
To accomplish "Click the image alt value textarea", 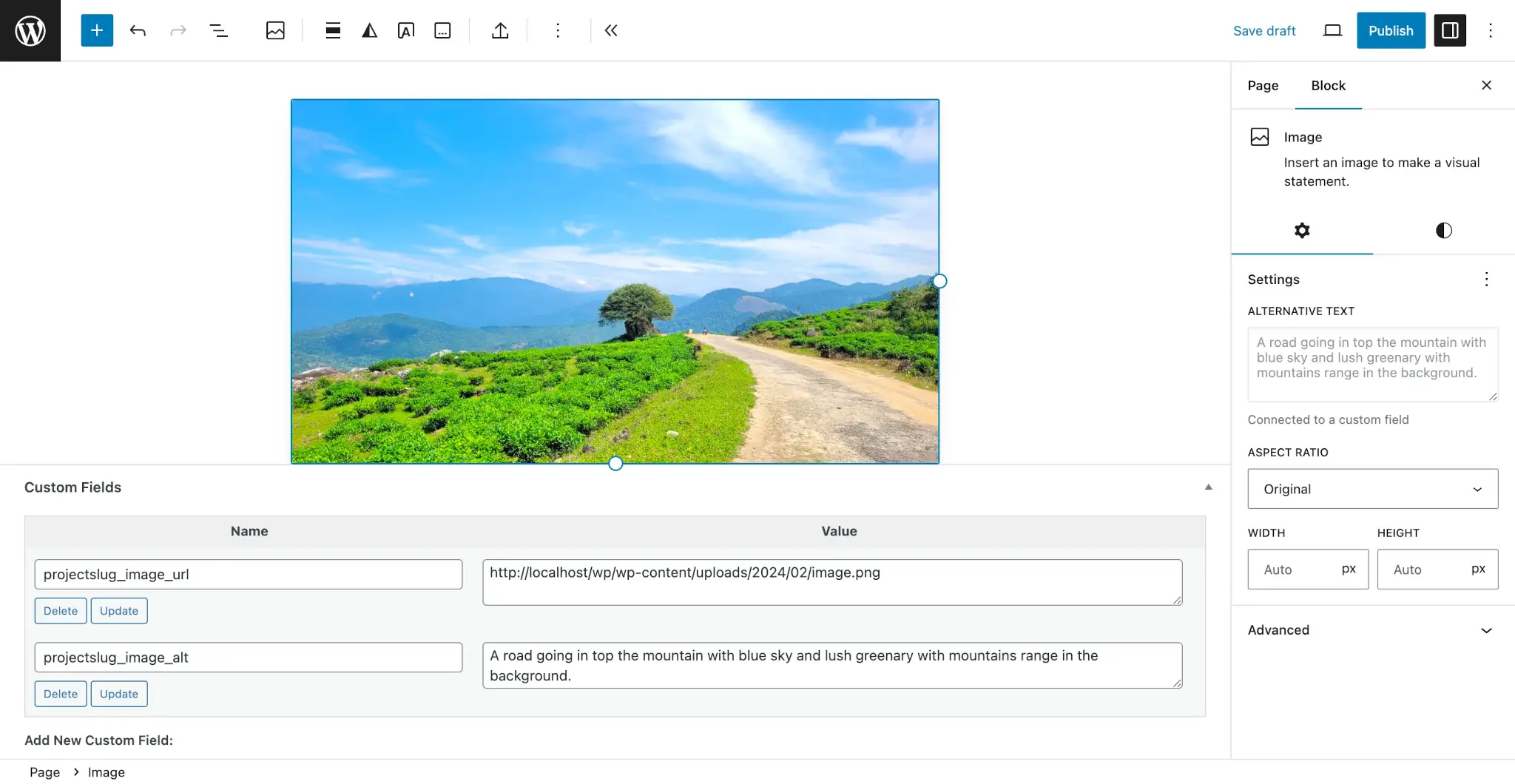I will [832, 666].
